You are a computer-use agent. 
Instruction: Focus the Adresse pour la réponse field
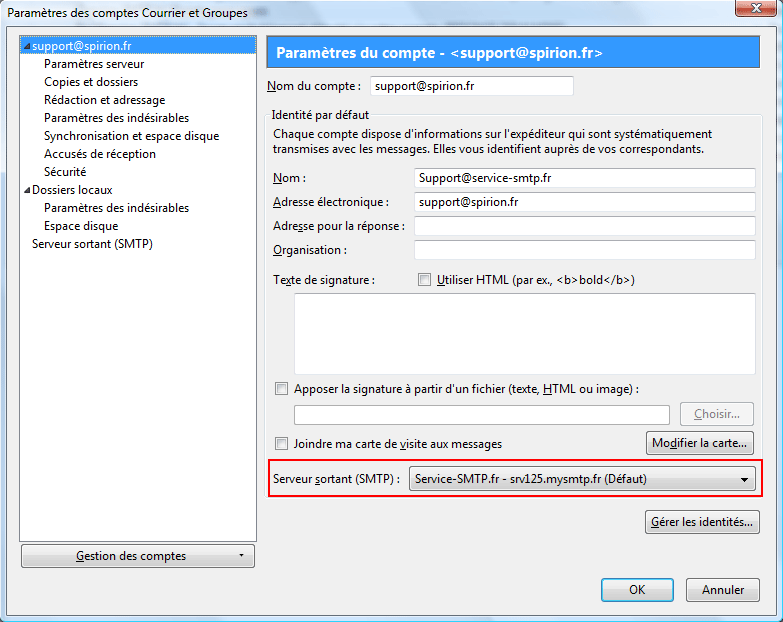click(x=585, y=226)
